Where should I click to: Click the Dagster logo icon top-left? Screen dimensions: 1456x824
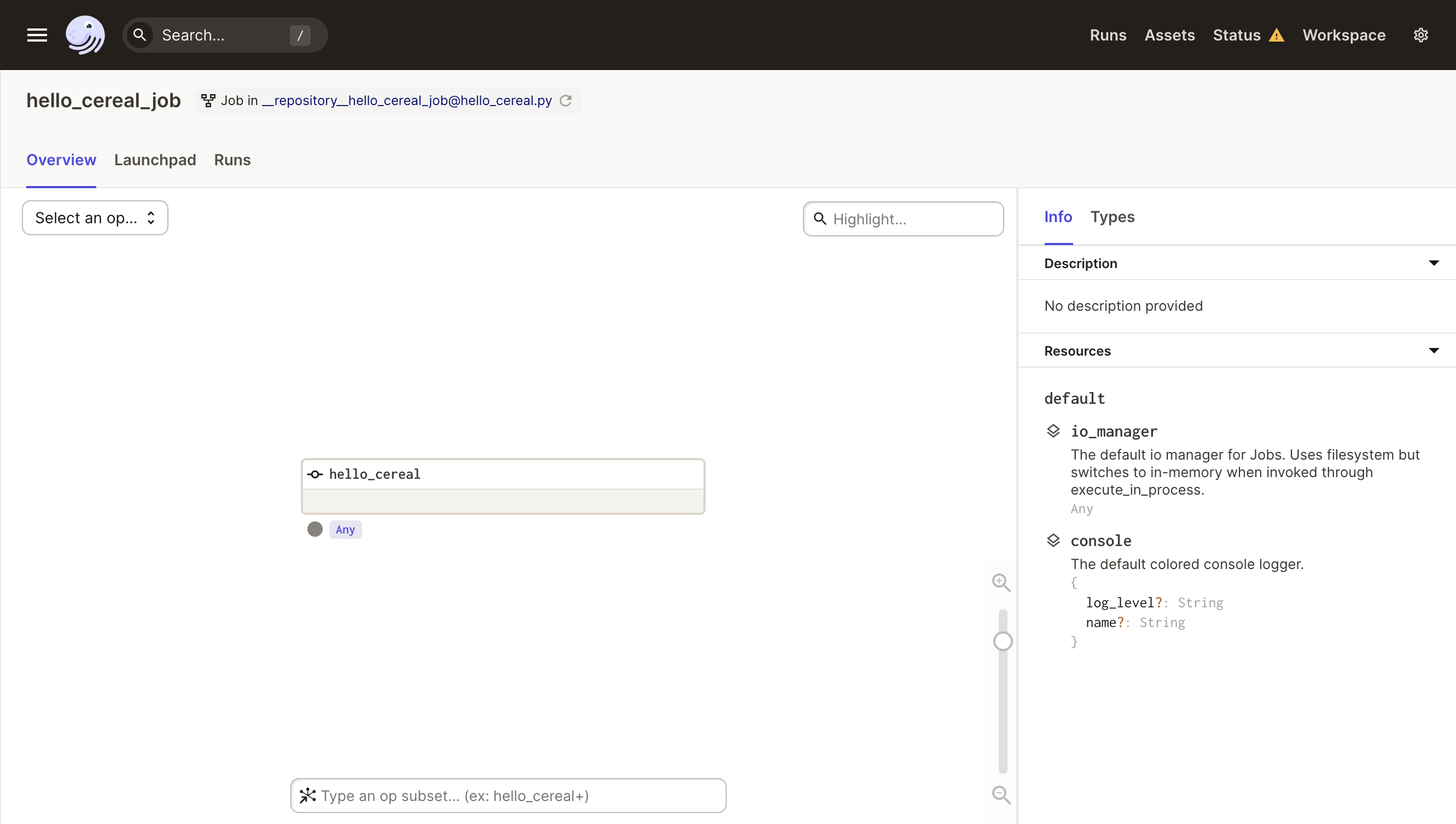[86, 35]
